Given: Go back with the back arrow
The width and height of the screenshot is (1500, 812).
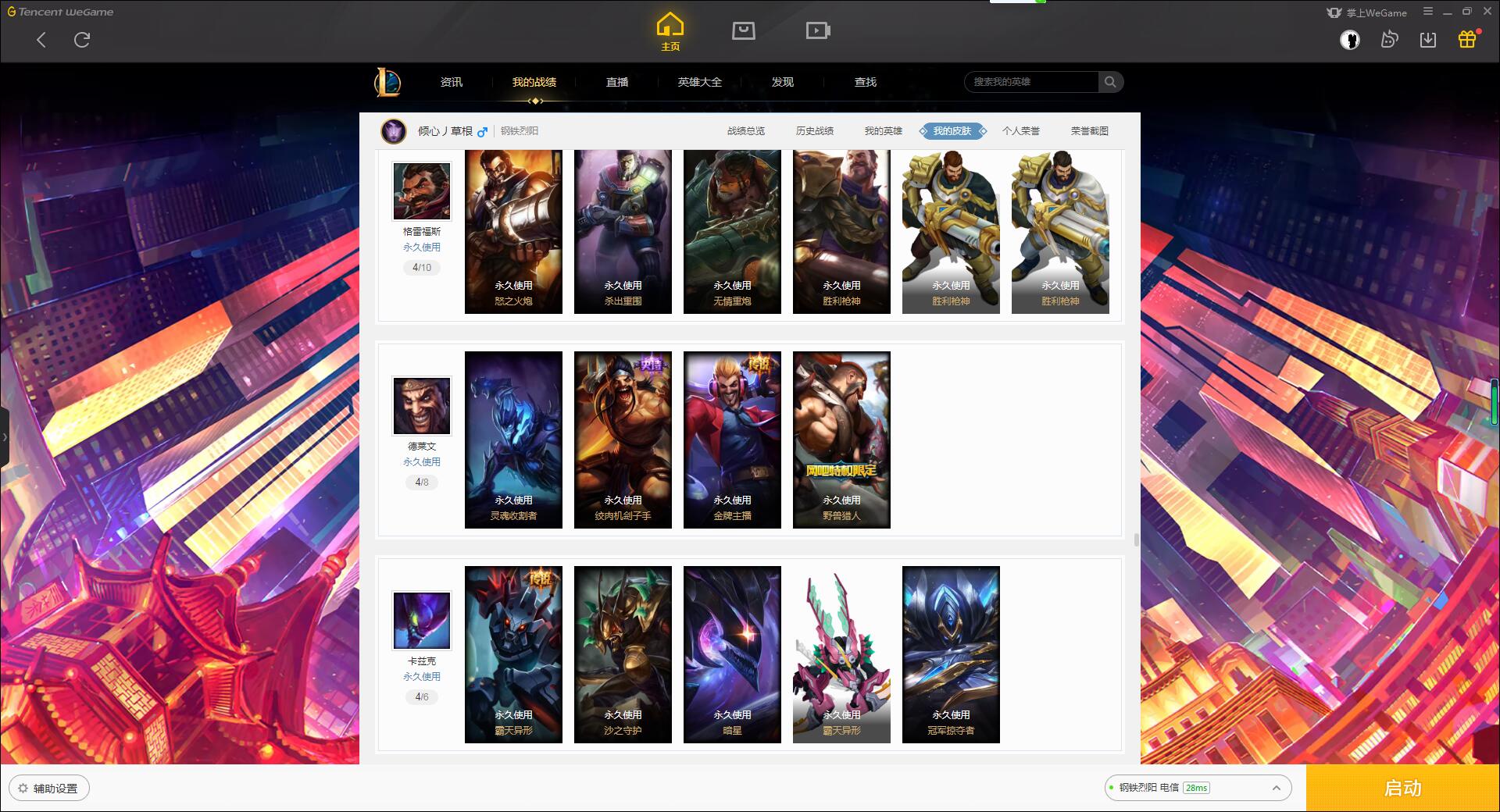Looking at the screenshot, I should (x=41, y=40).
